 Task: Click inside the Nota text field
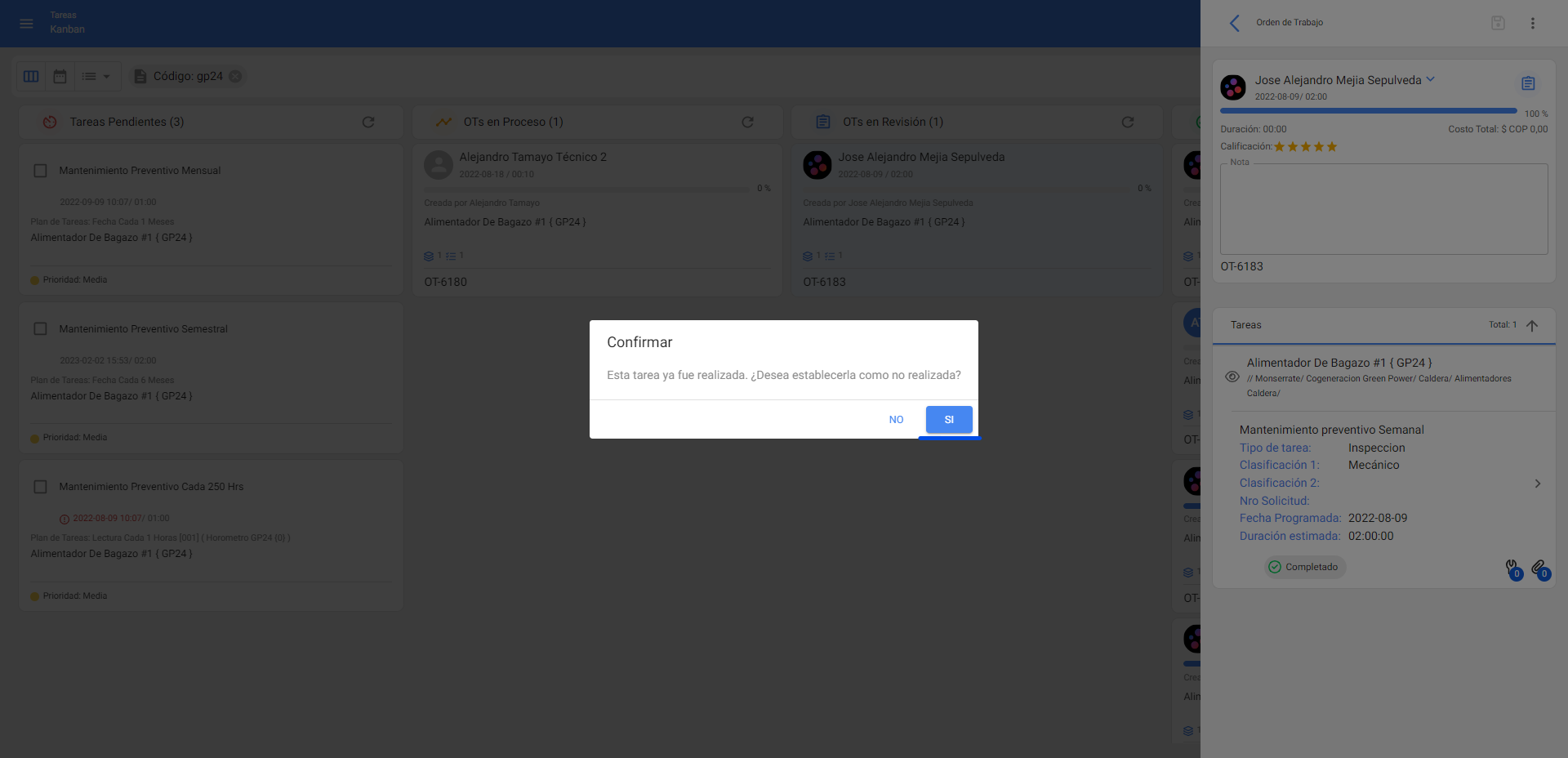point(1383,209)
